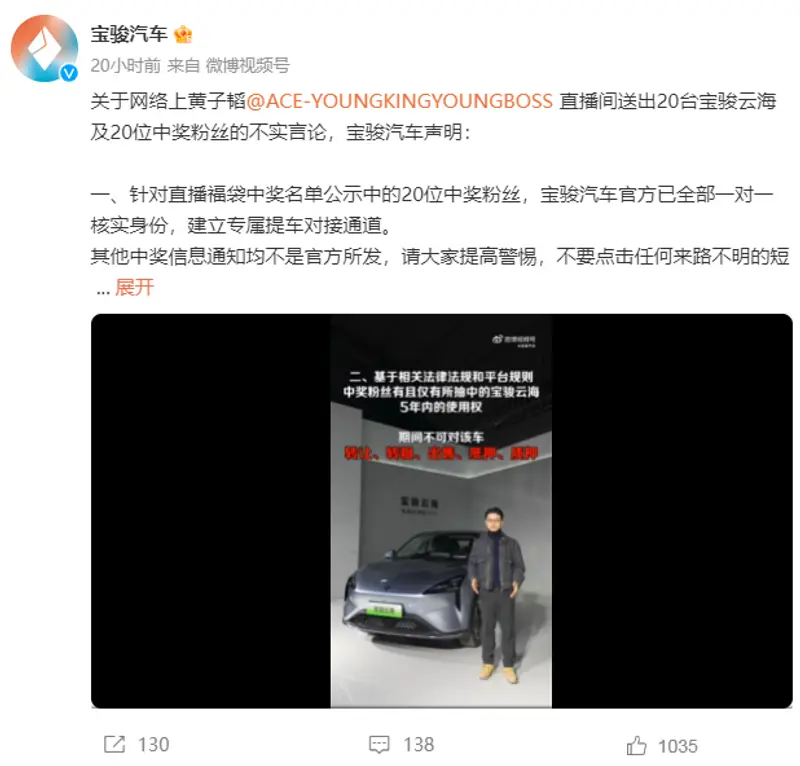Click the first statement paragraph starting 一、针对直播福袋
This screenshot has height=766, width=800.
[x=432, y=210]
